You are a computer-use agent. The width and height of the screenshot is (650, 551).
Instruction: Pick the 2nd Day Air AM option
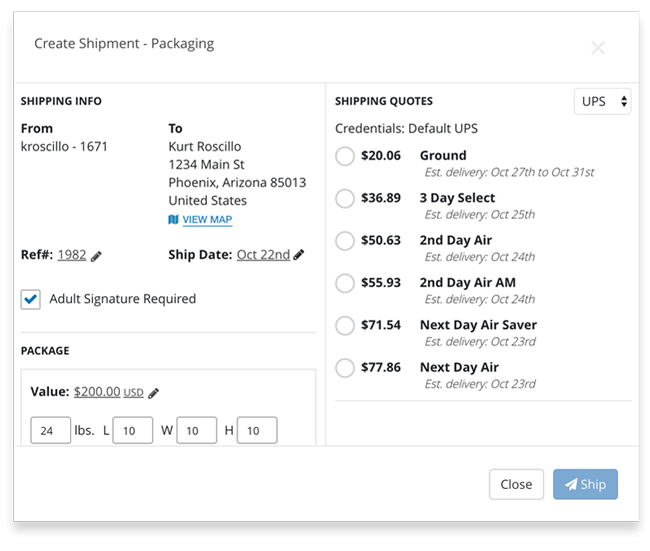click(x=345, y=283)
